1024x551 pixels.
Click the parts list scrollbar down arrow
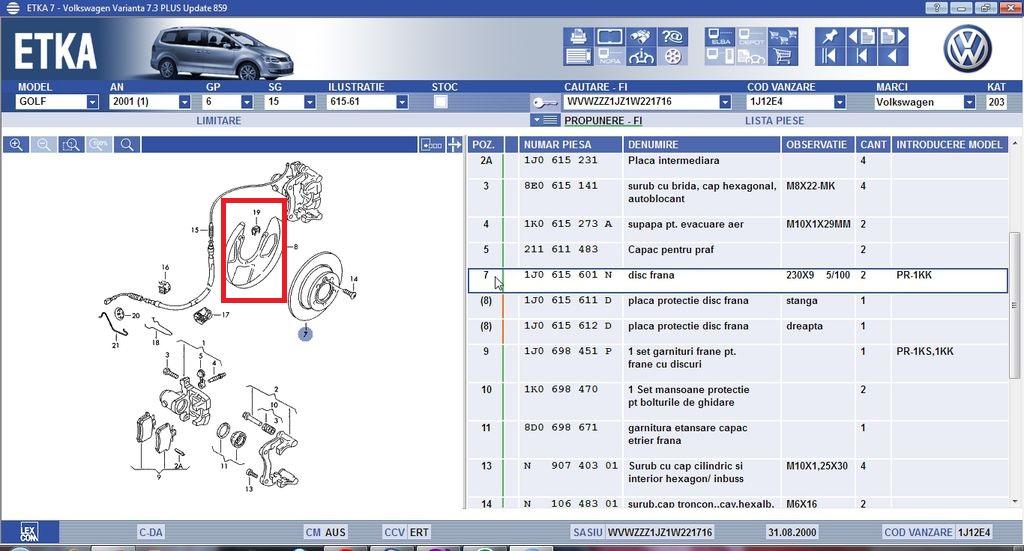(x=1014, y=501)
